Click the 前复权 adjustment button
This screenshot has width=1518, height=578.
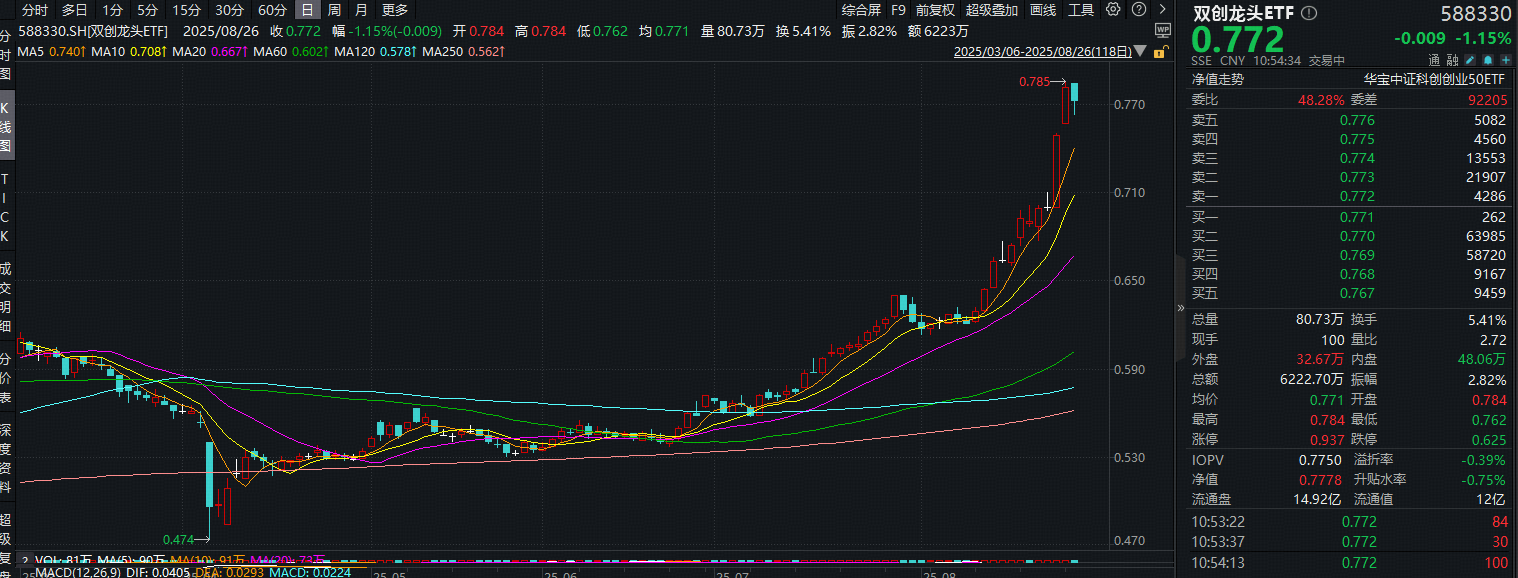(x=934, y=10)
